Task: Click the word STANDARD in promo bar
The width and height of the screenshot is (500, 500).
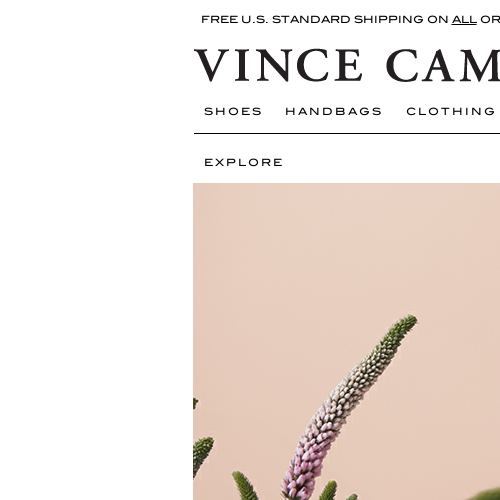Action: pyautogui.click(x=311, y=20)
